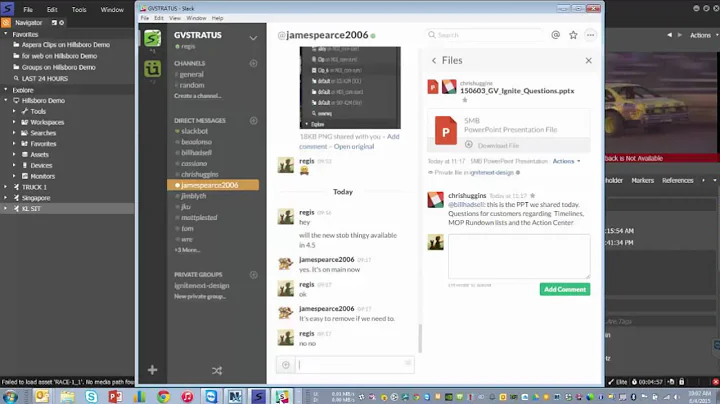Expand Singapore tree node
The width and height of the screenshot is (720, 404).
pyautogui.click(x=6, y=198)
